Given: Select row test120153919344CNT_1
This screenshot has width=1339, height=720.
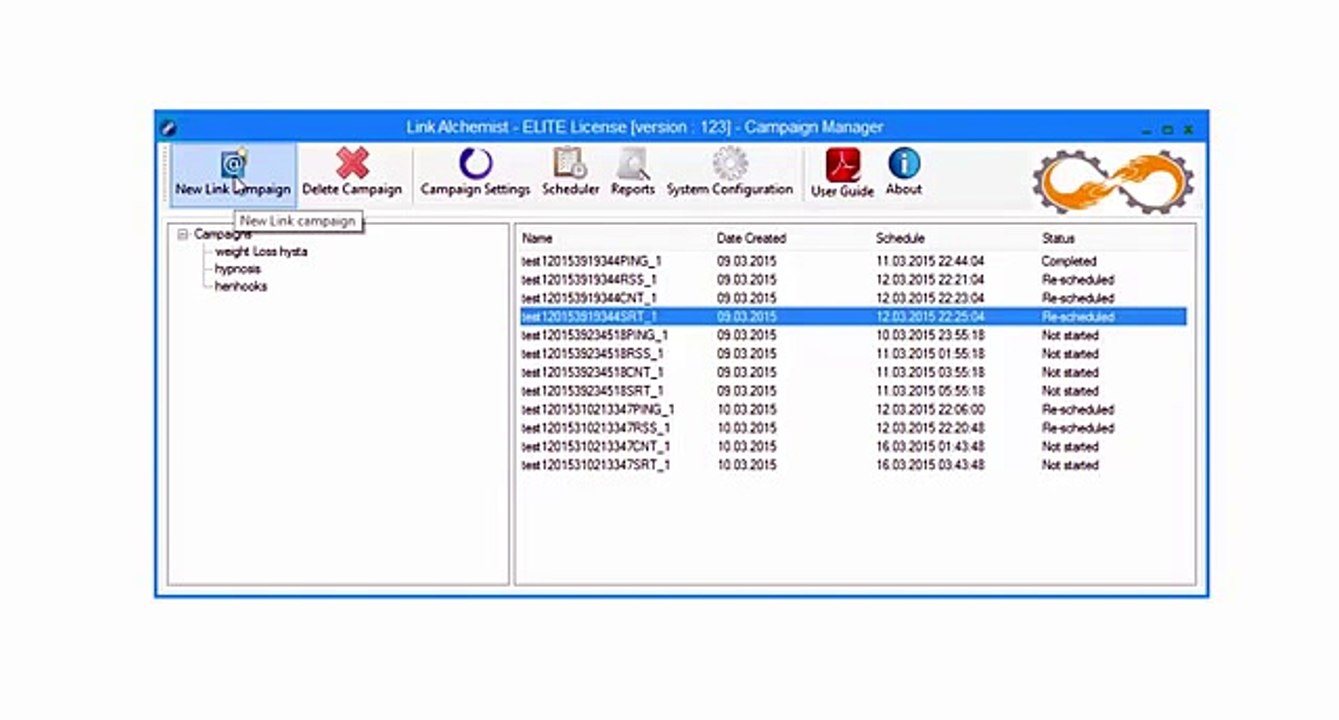Looking at the screenshot, I should point(853,298).
